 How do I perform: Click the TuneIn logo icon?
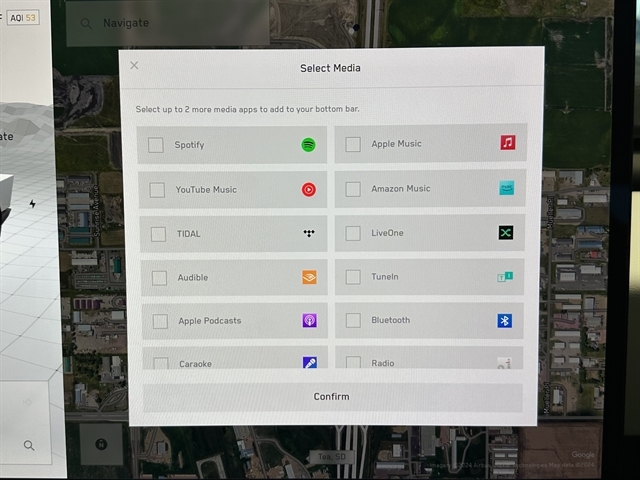505,277
